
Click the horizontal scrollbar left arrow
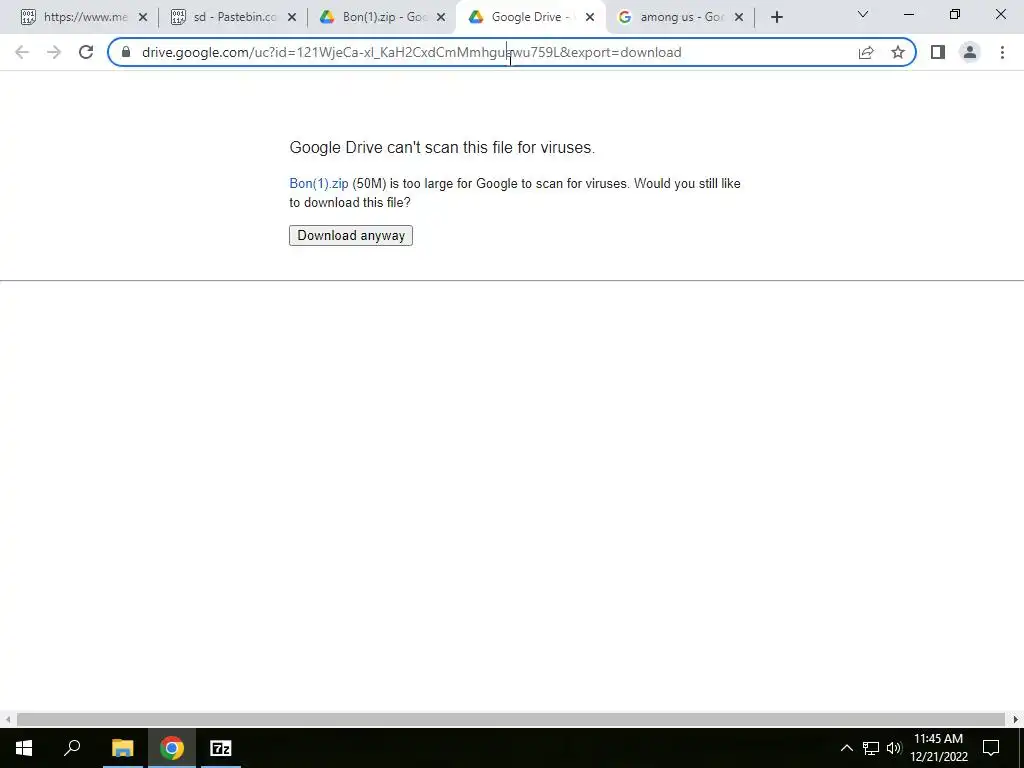7,720
